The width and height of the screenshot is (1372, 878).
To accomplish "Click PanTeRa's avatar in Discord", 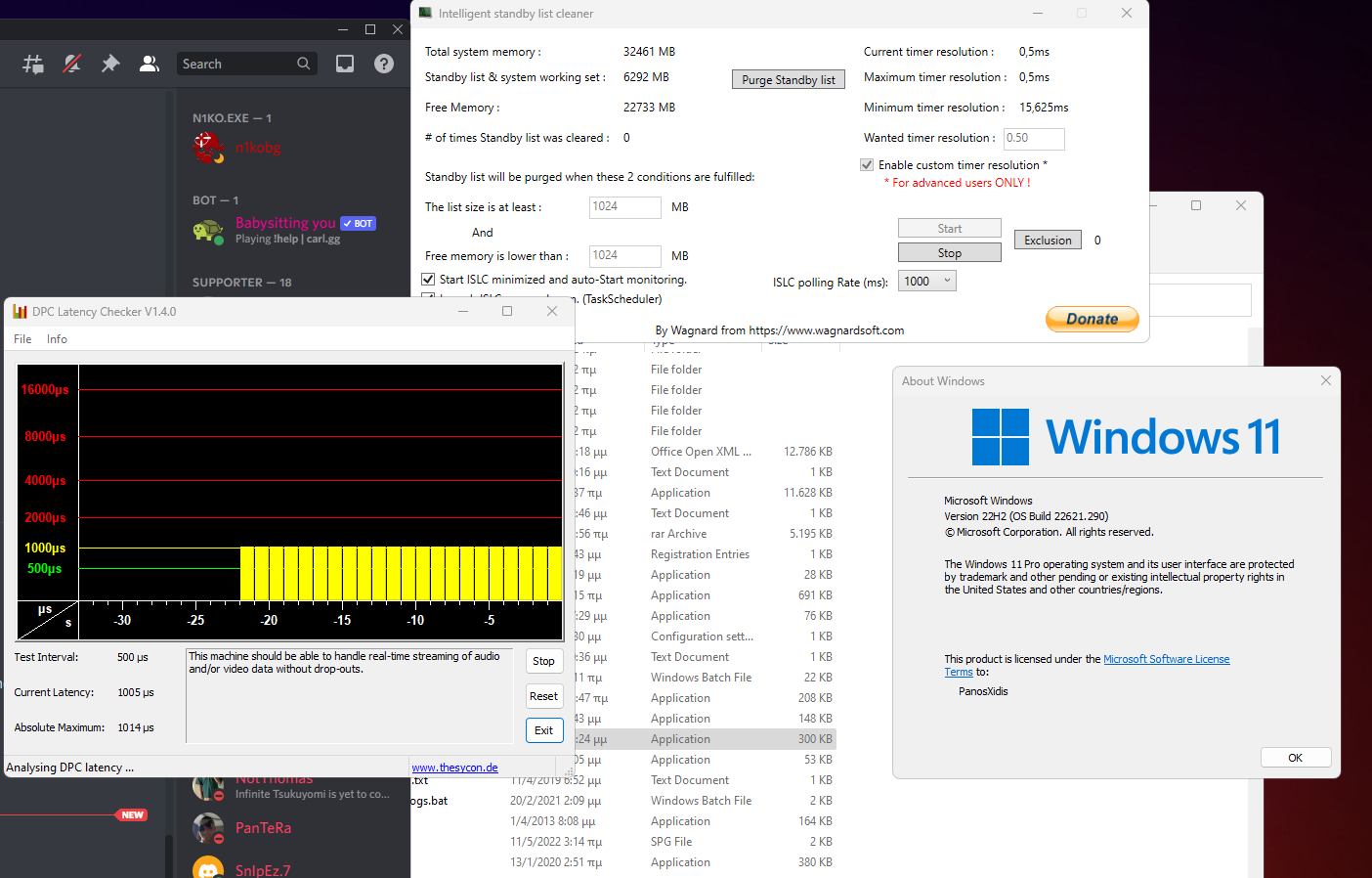I will [207, 828].
